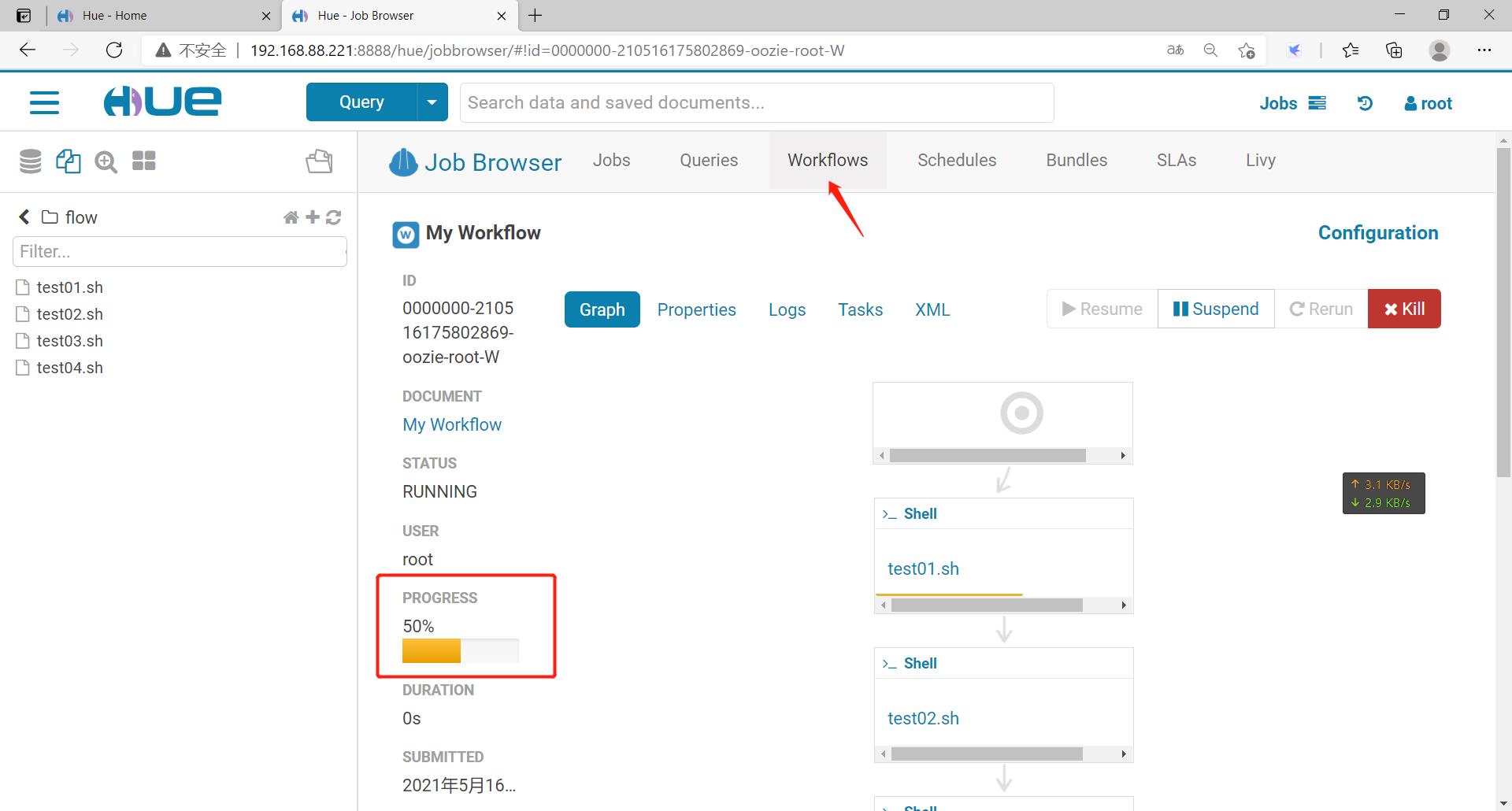
Task: Open test01.sh in file list
Action: click(x=69, y=287)
